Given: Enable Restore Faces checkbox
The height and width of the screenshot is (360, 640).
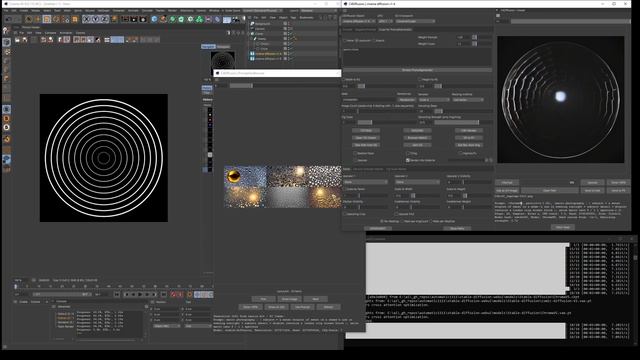Looking at the screenshot, I should [355, 153].
